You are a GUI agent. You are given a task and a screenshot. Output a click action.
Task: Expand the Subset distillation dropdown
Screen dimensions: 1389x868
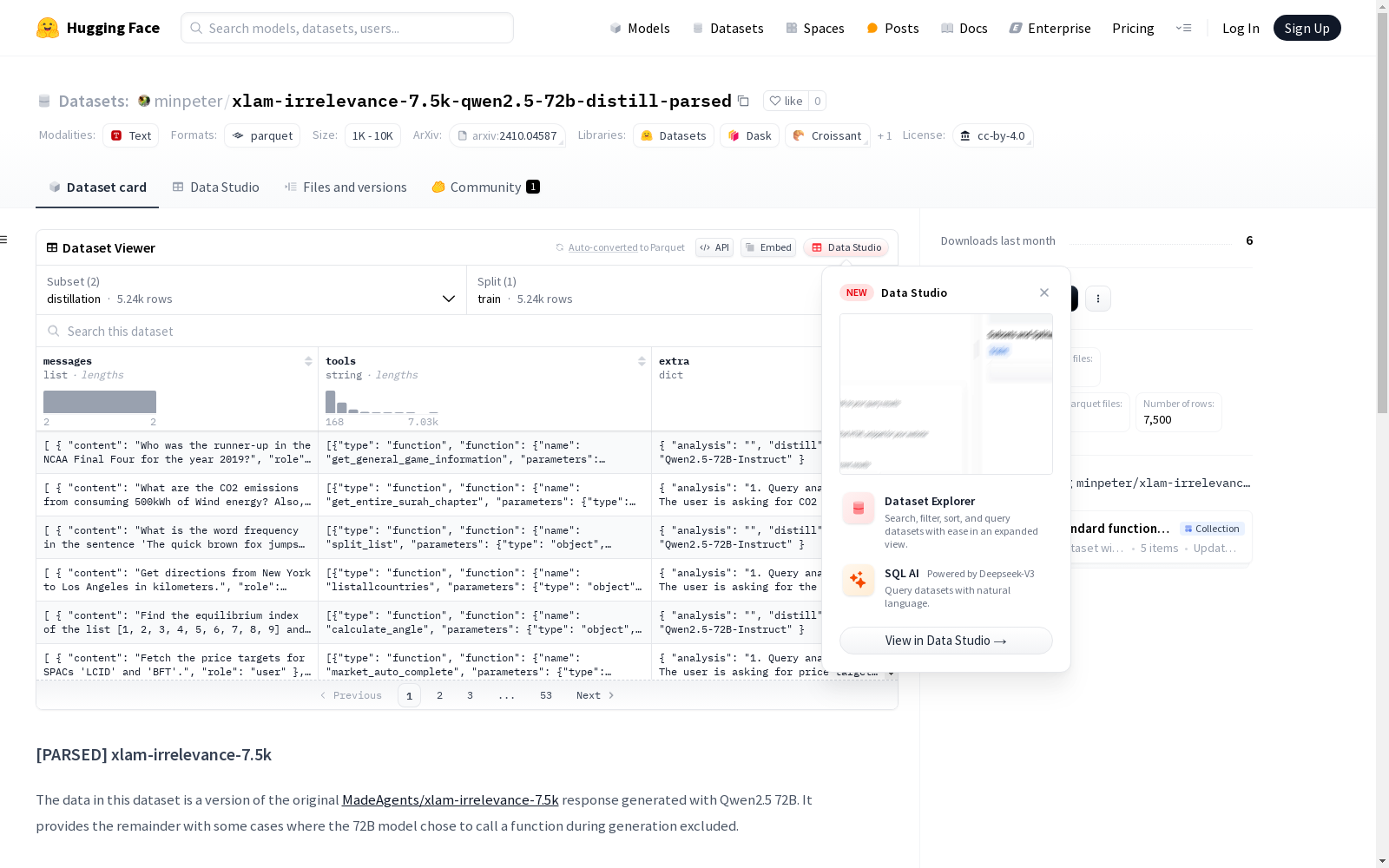[251, 290]
